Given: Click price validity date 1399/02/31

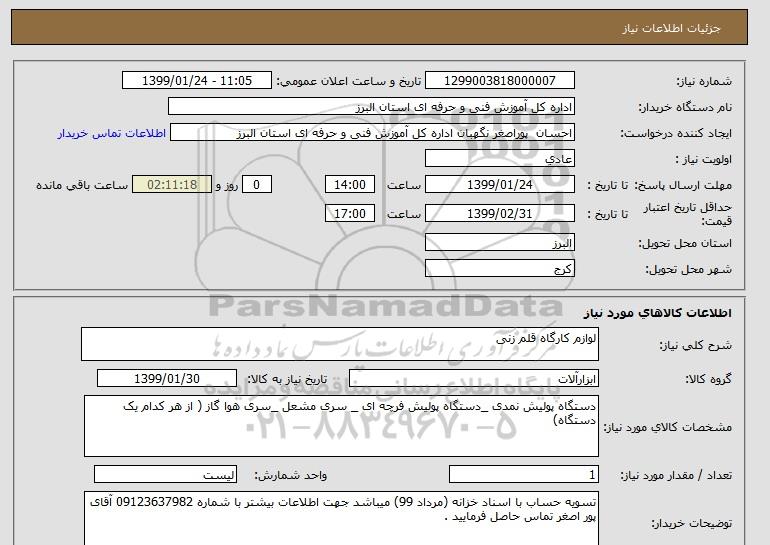Looking at the screenshot, I should click(500, 213).
